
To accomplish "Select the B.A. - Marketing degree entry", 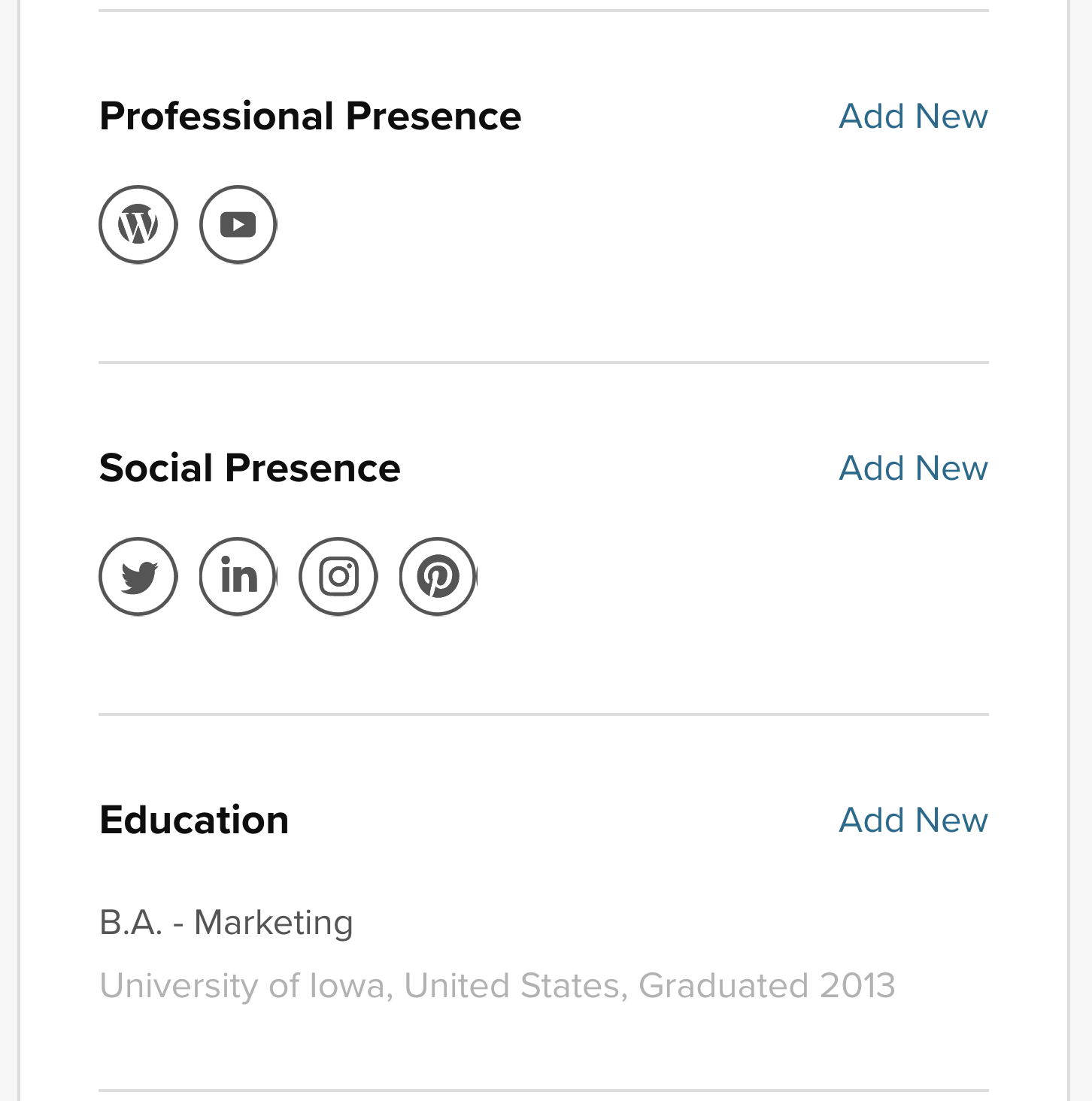I will pyautogui.click(x=226, y=923).
